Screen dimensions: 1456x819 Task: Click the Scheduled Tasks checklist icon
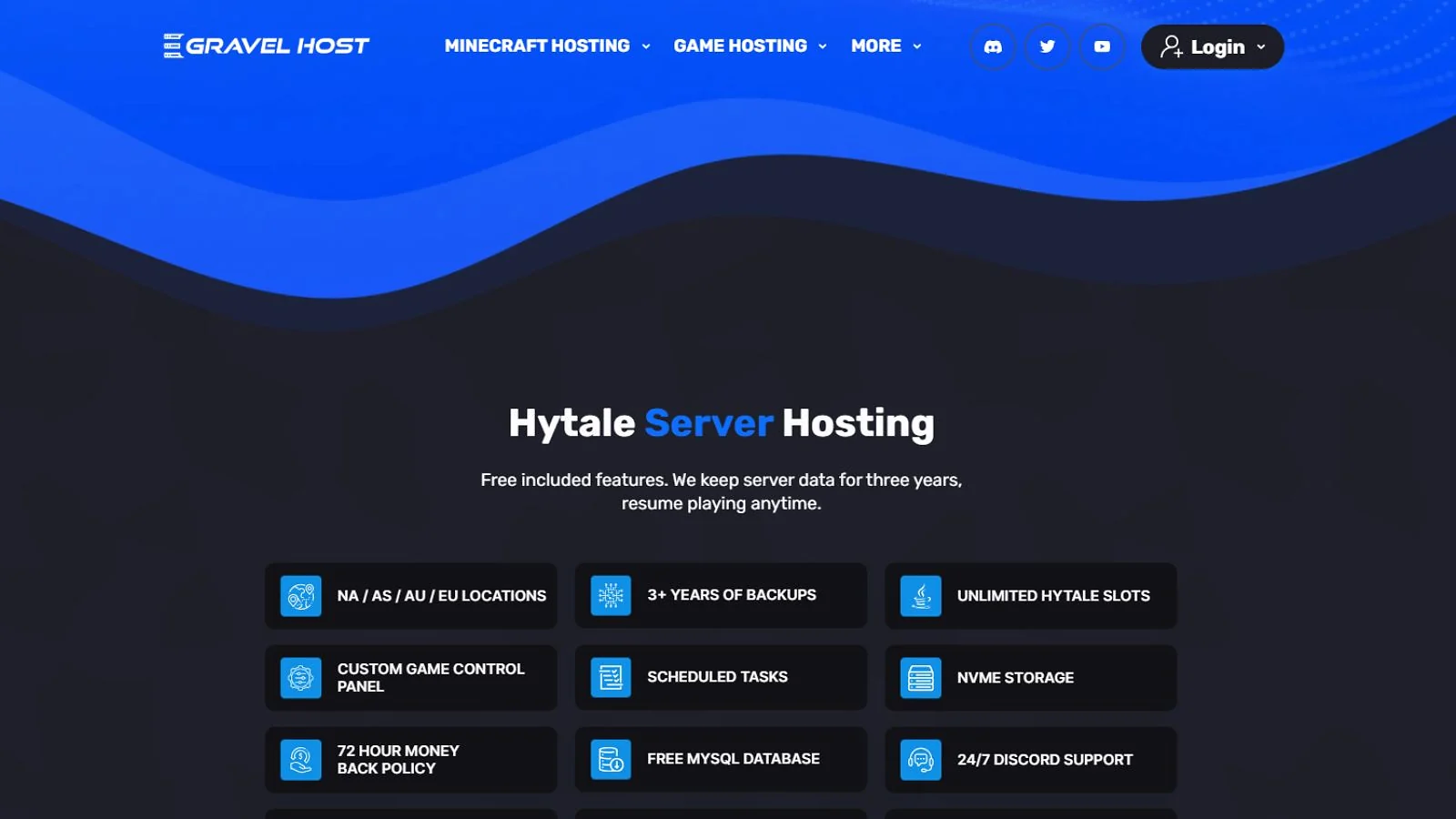click(x=611, y=677)
